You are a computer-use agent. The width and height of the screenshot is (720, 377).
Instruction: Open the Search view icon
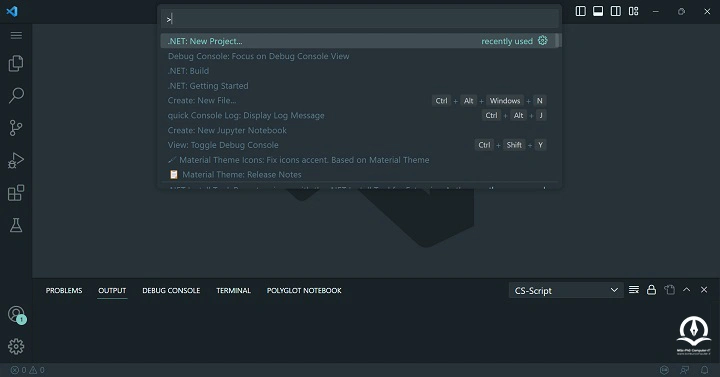[16, 96]
